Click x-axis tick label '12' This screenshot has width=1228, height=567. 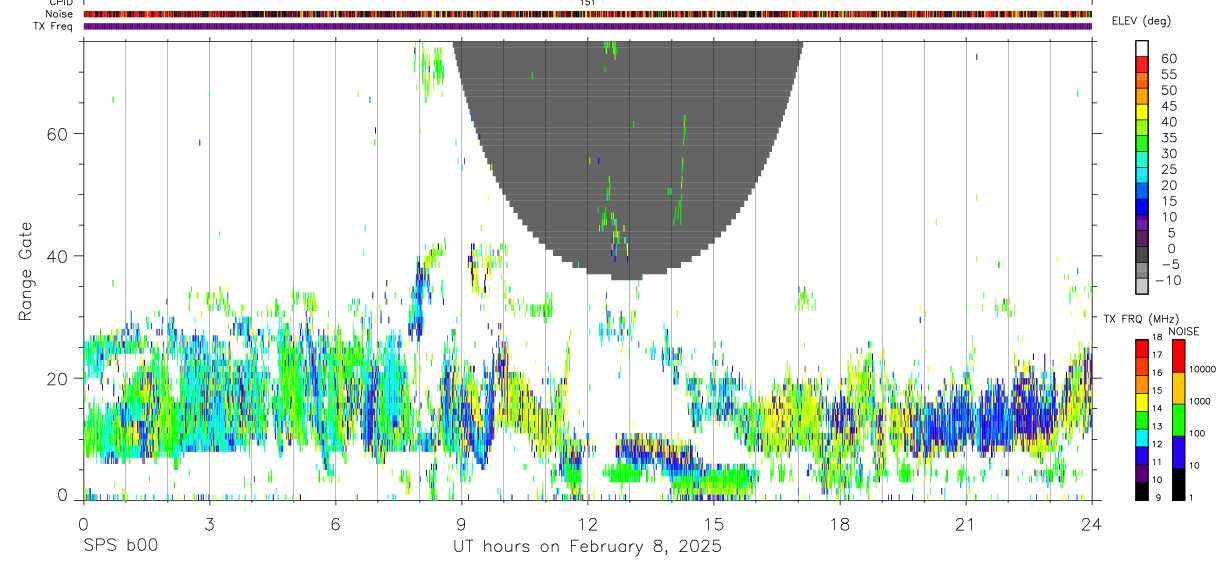click(587, 524)
